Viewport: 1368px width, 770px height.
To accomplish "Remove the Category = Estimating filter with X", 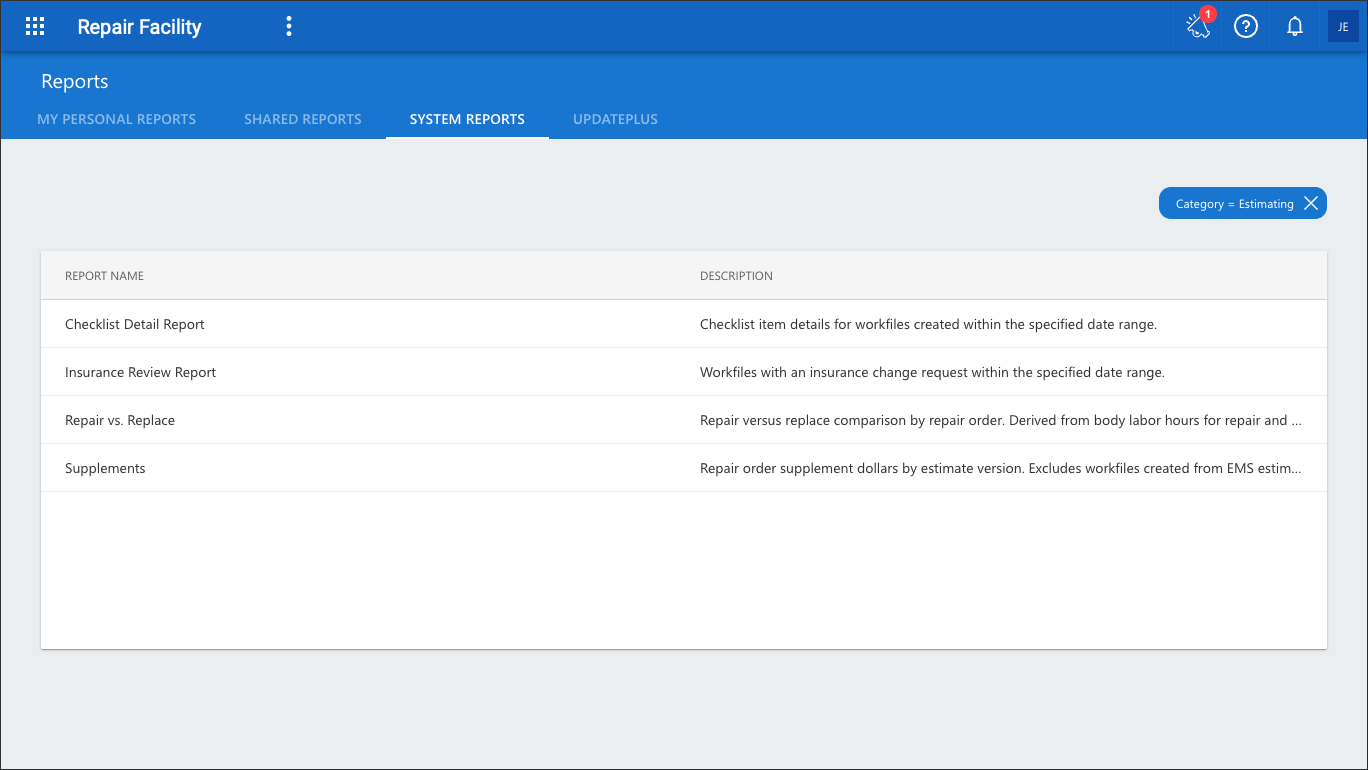I will (1311, 204).
